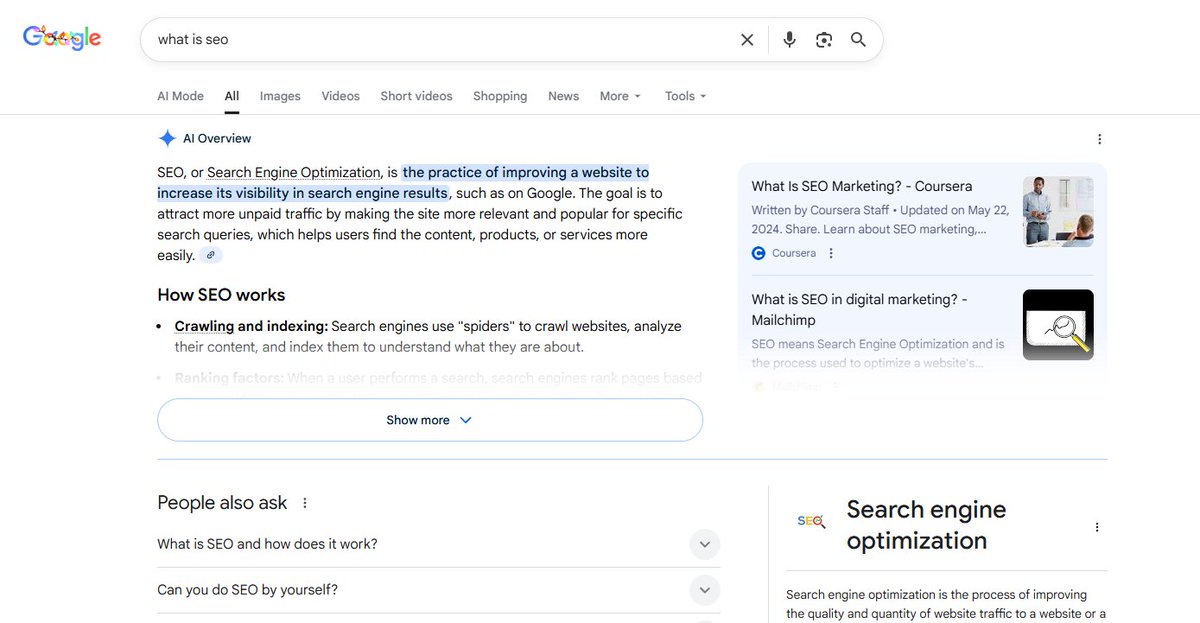Open AI Overview three-dot options menu
Screen dimensions: 1200x623
tap(1099, 139)
